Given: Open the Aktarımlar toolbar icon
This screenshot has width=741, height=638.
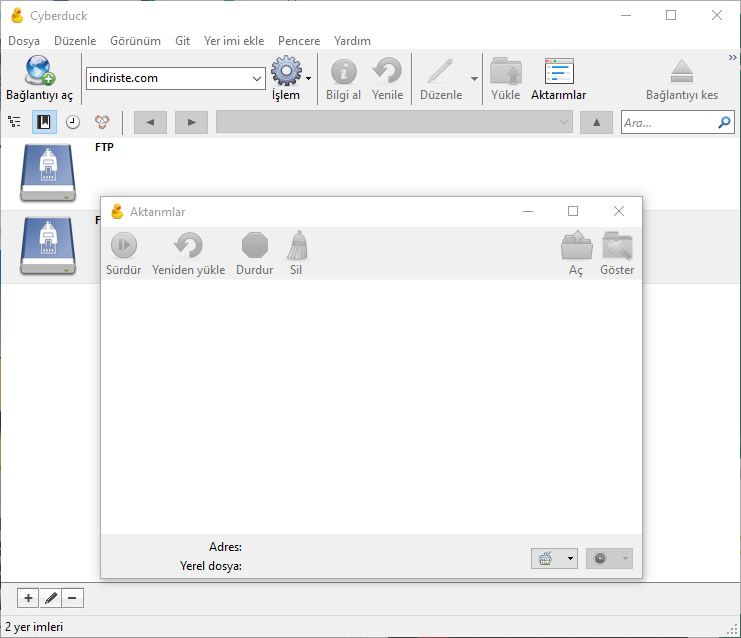Looking at the screenshot, I should (x=559, y=71).
